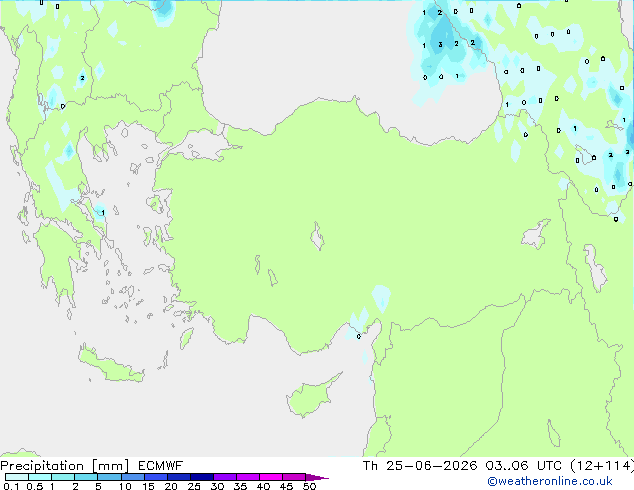Select the 25 mm legend color swatch
The width and height of the screenshot is (634, 490).
point(201,477)
